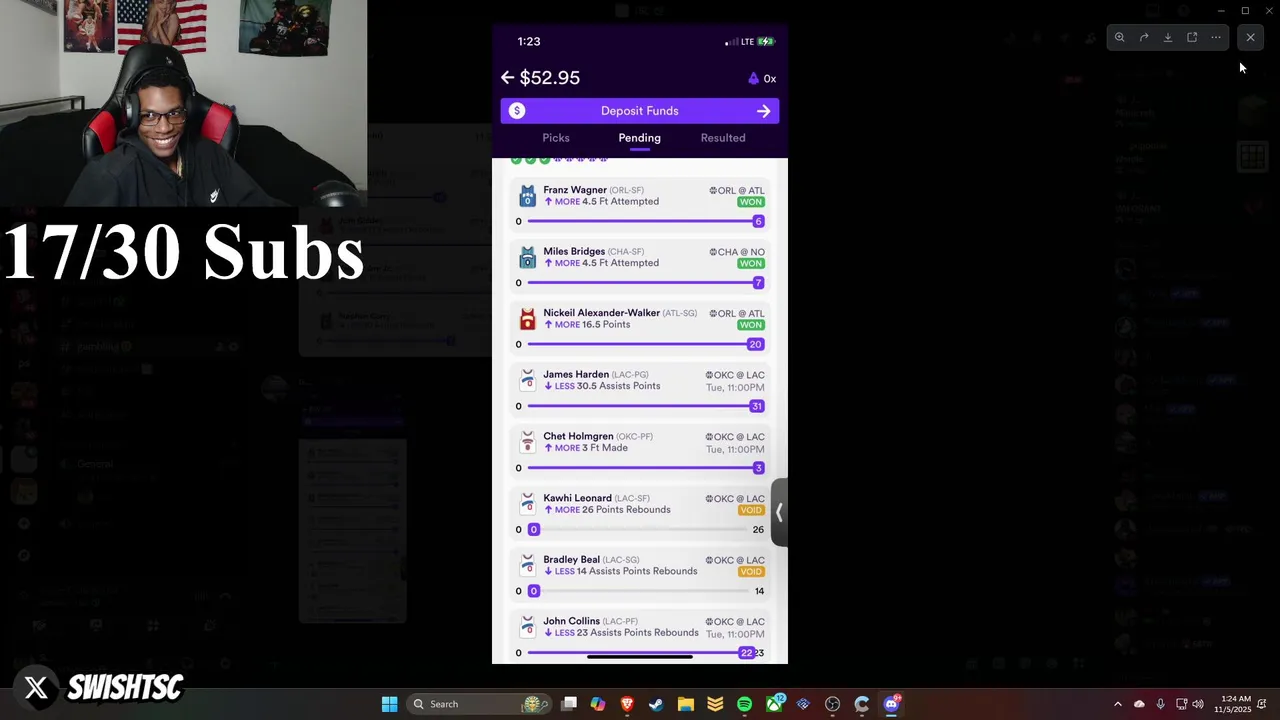Open the clock and date flyout
Viewport: 1280px width, 720px height.
1233,704
